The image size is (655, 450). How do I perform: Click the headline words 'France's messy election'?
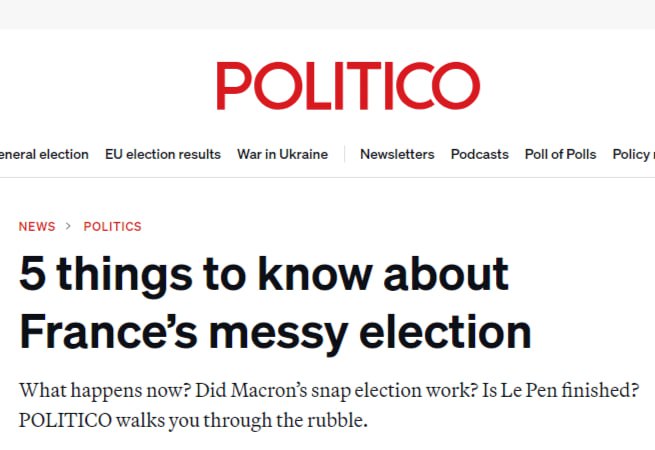[x=275, y=333]
